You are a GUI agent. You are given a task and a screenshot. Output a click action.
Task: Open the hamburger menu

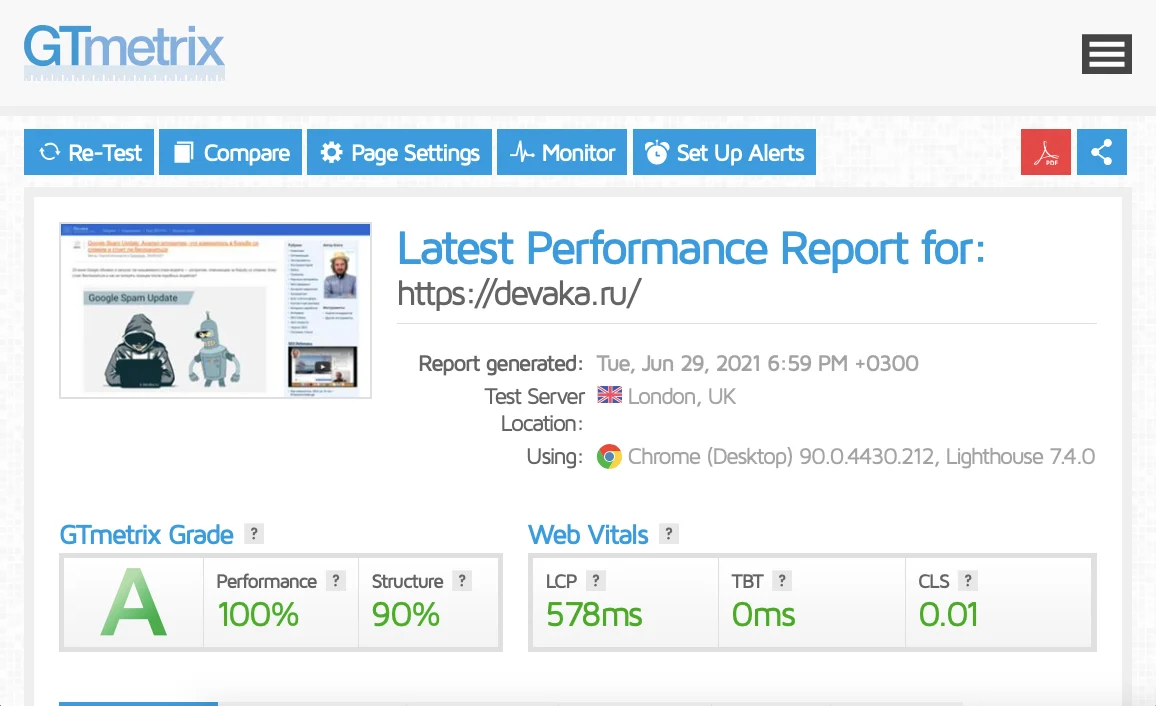1107,54
